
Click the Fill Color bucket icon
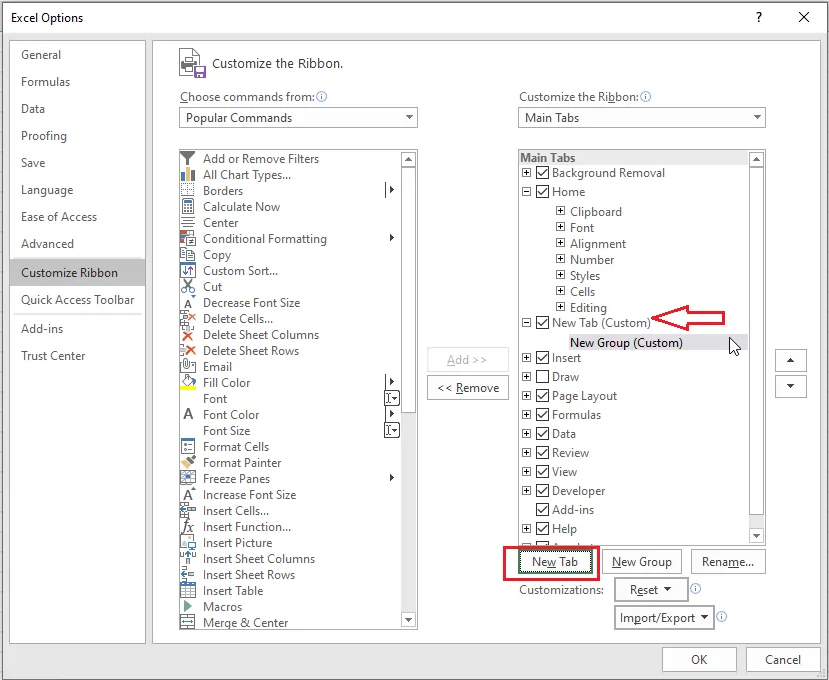coord(188,382)
